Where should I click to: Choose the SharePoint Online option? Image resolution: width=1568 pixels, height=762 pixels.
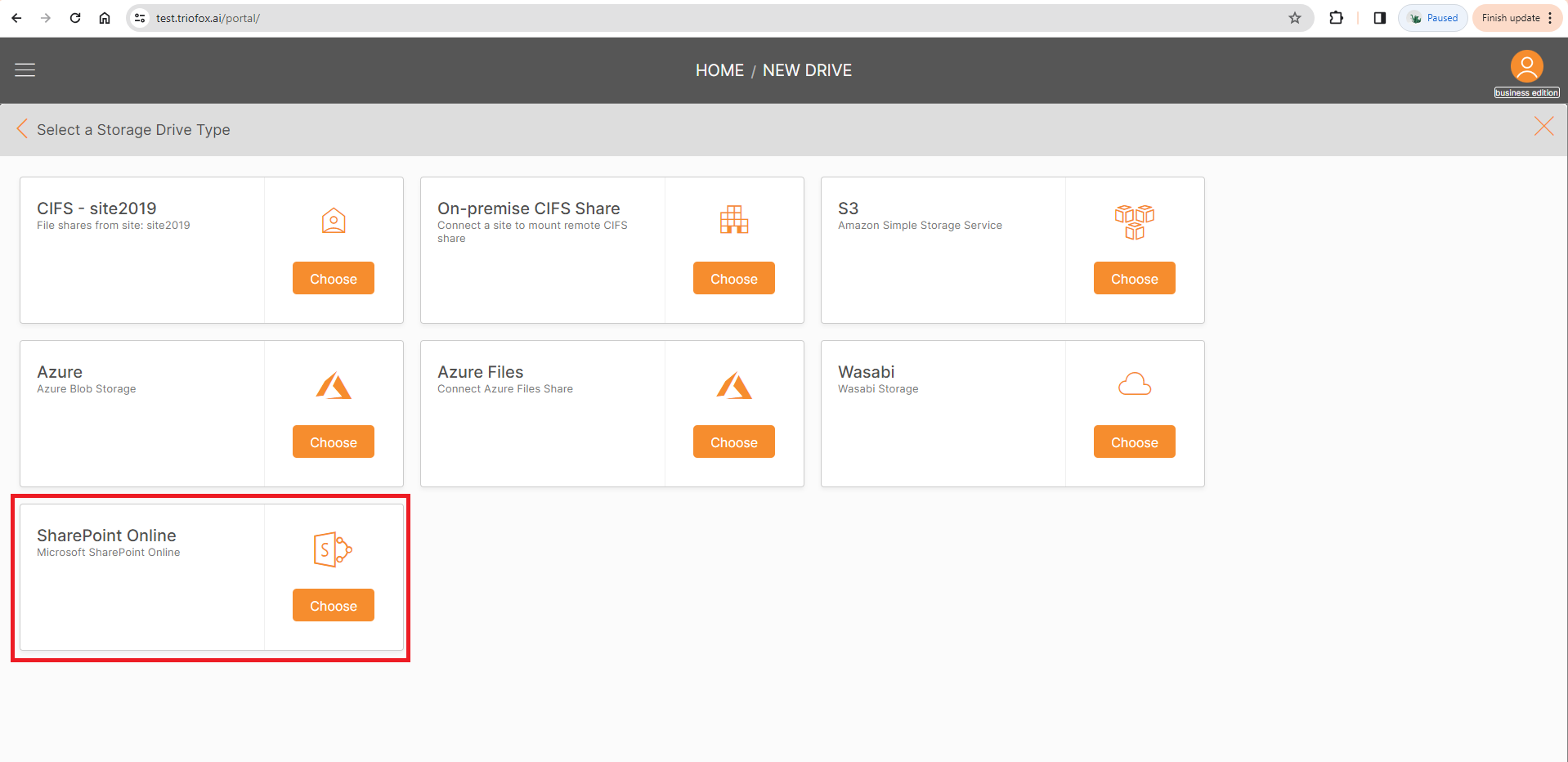click(x=334, y=605)
